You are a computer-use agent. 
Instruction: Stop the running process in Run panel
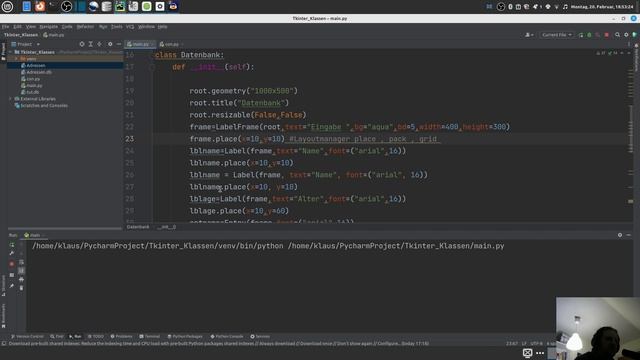point(11,264)
